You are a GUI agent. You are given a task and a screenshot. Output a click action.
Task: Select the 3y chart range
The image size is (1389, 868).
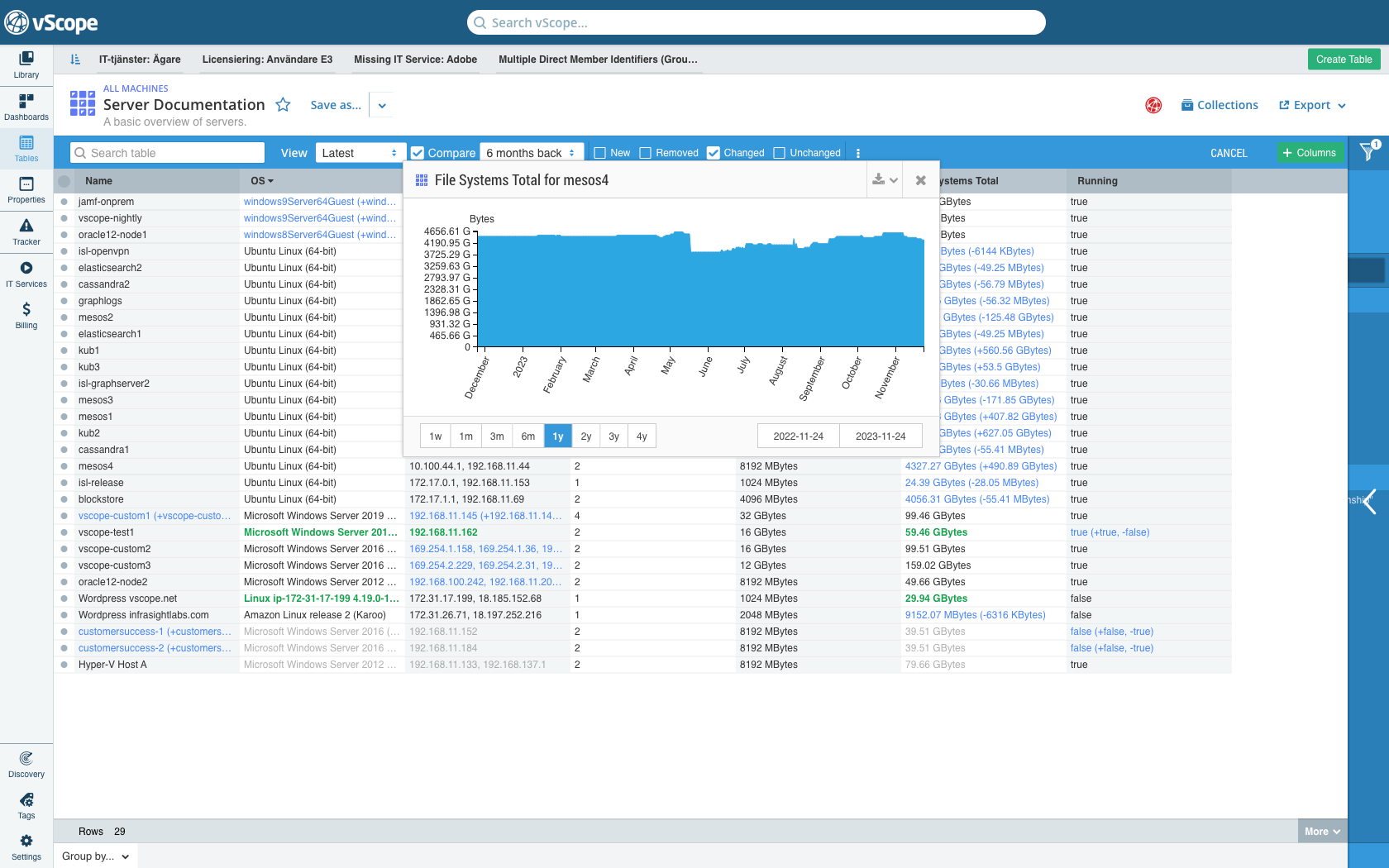coord(614,436)
